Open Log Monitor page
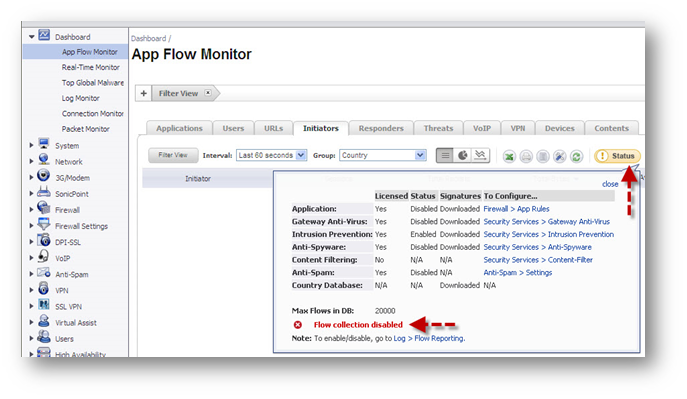This screenshot has width=687, height=399. (81, 98)
